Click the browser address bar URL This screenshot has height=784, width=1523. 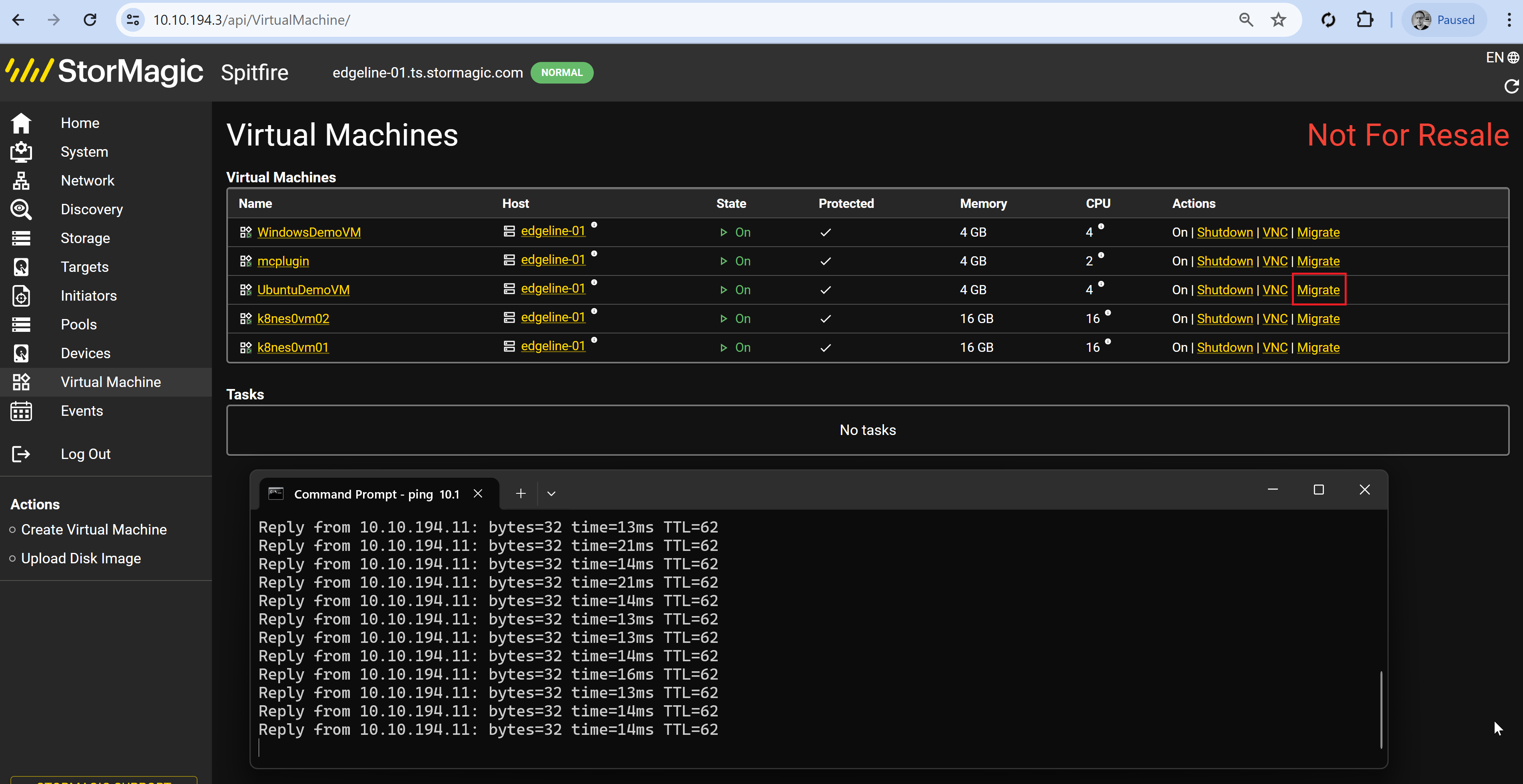pyautogui.click(x=251, y=20)
